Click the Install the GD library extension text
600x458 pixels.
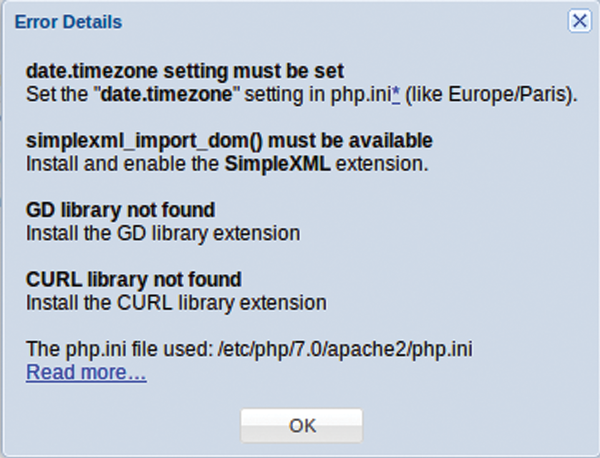click(163, 233)
